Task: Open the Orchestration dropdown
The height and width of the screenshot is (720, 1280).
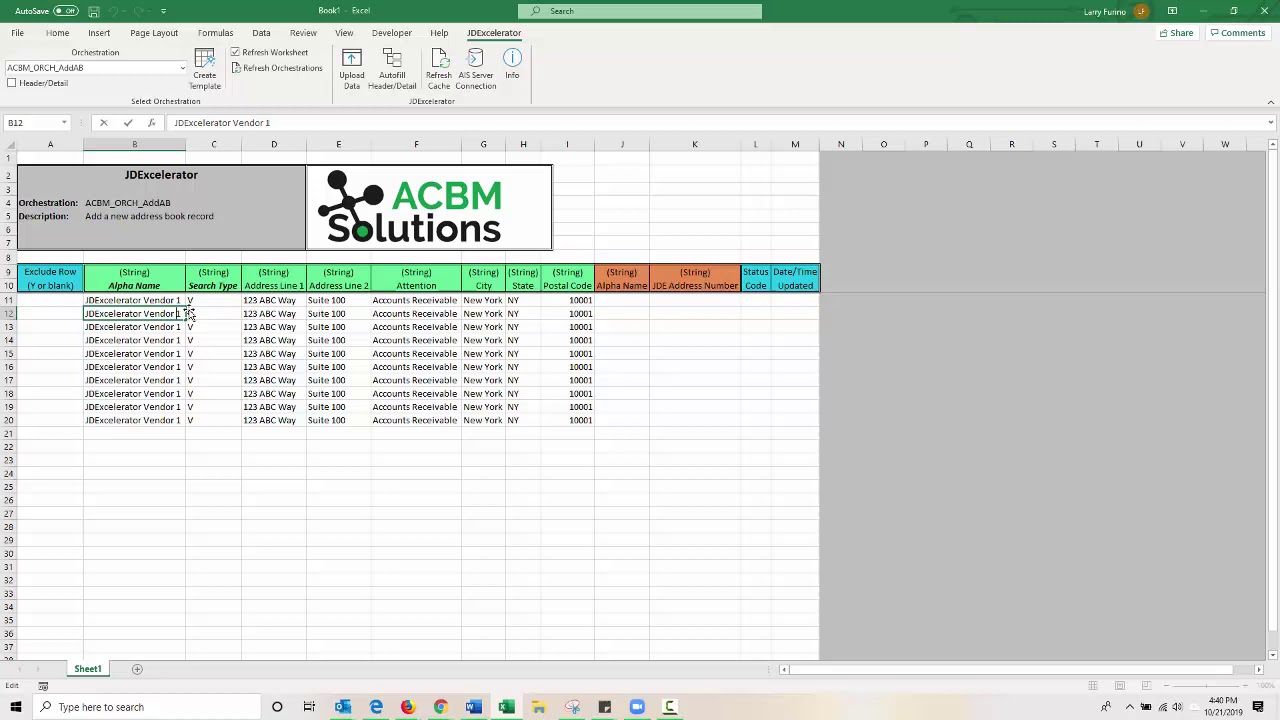Action: click(182, 68)
